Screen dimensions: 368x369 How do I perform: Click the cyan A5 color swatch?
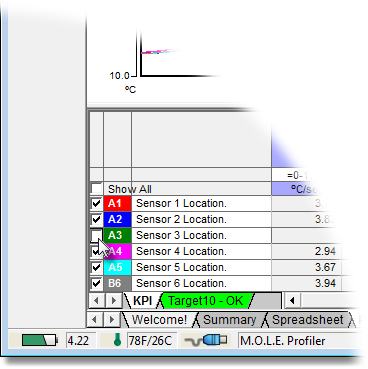pyautogui.click(x=117, y=267)
